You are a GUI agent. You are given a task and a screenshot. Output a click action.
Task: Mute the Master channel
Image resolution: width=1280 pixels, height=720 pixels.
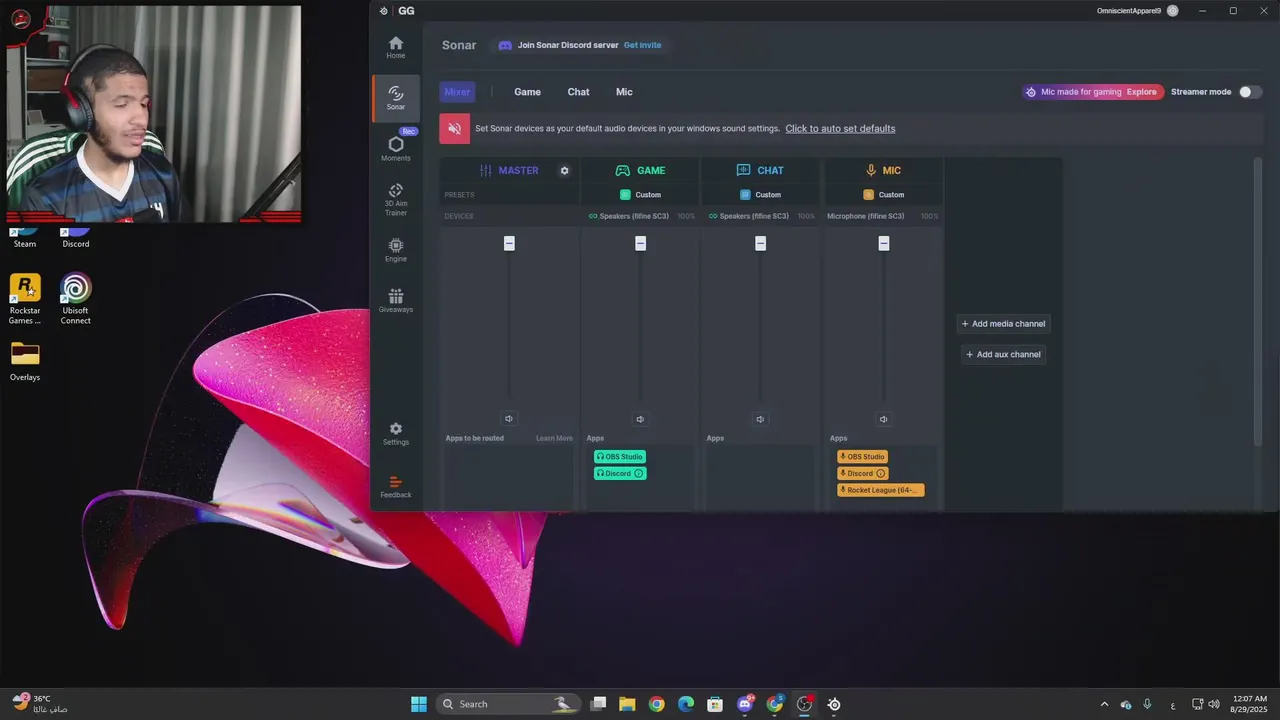tap(509, 419)
